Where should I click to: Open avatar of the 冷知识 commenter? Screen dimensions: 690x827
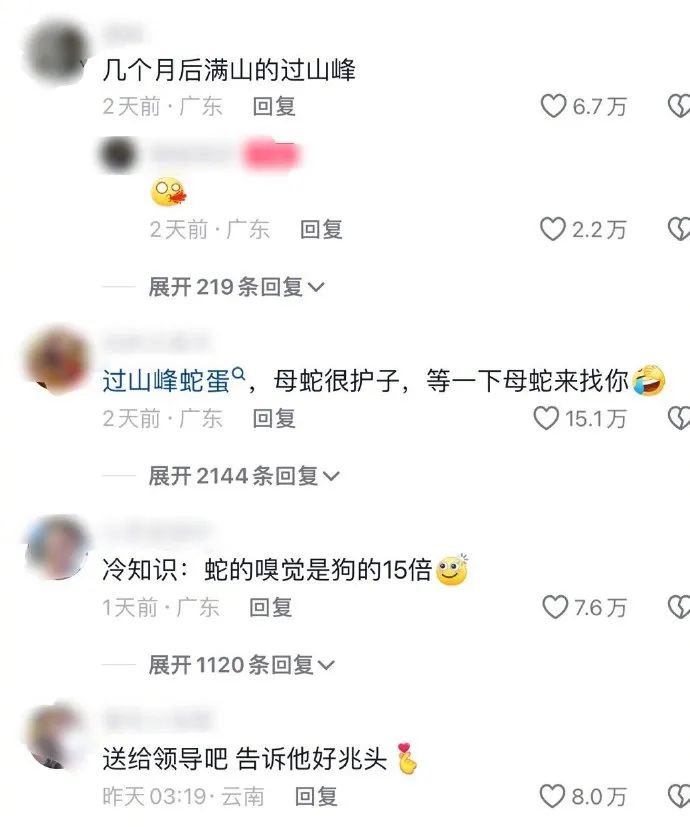[57, 547]
